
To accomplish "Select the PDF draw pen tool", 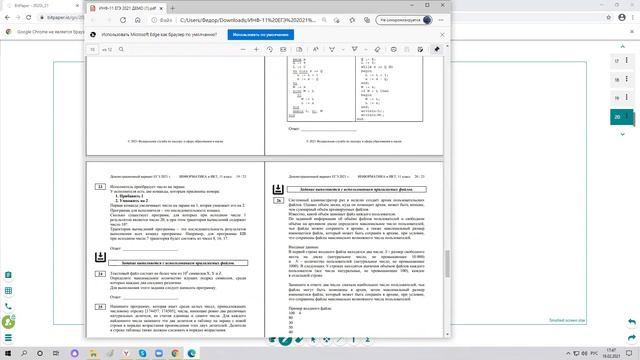I will [x=332, y=49].
